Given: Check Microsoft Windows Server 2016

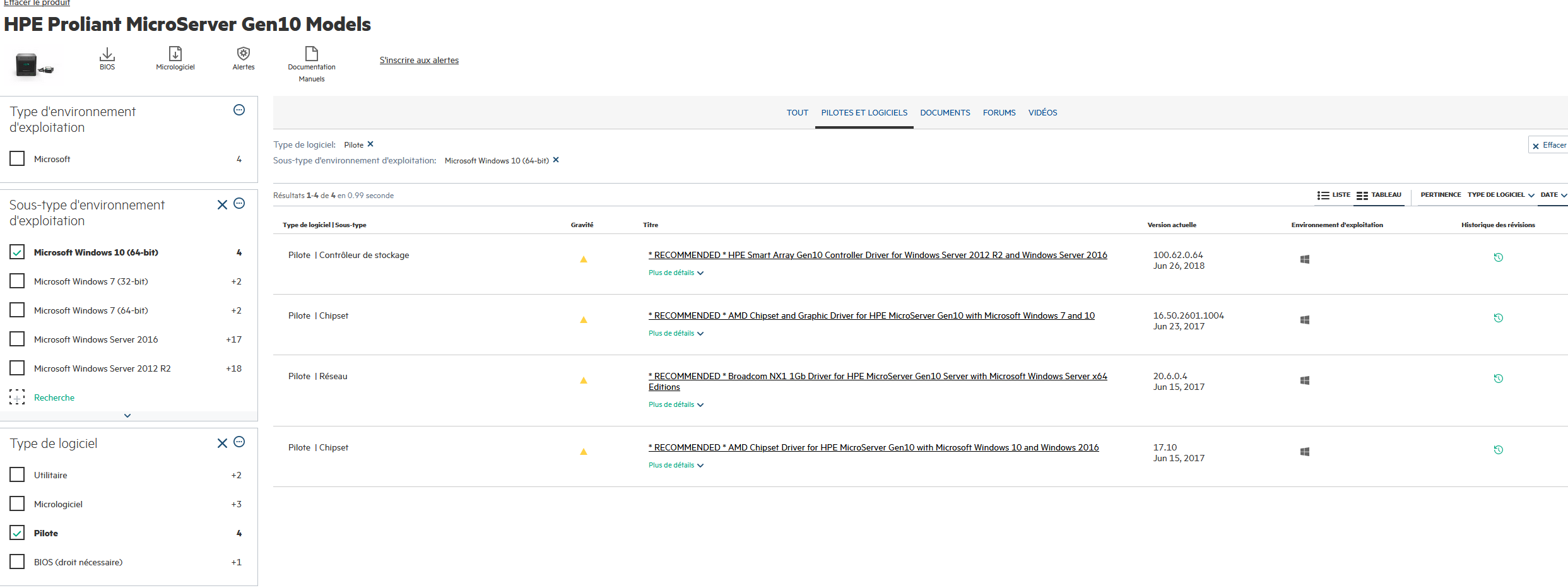Looking at the screenshot, I should (17, 339).
